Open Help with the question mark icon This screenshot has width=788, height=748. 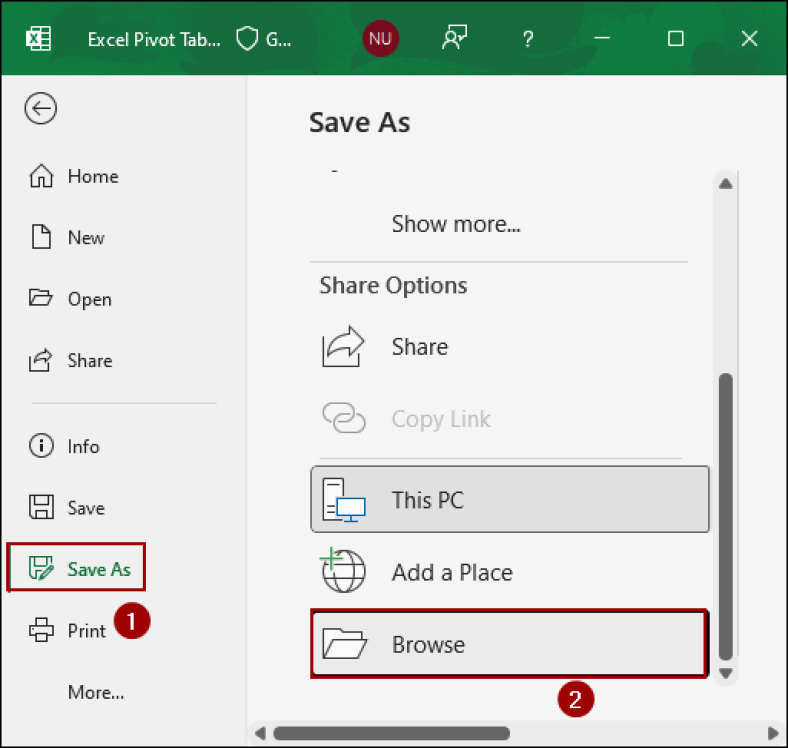(528, 39)
